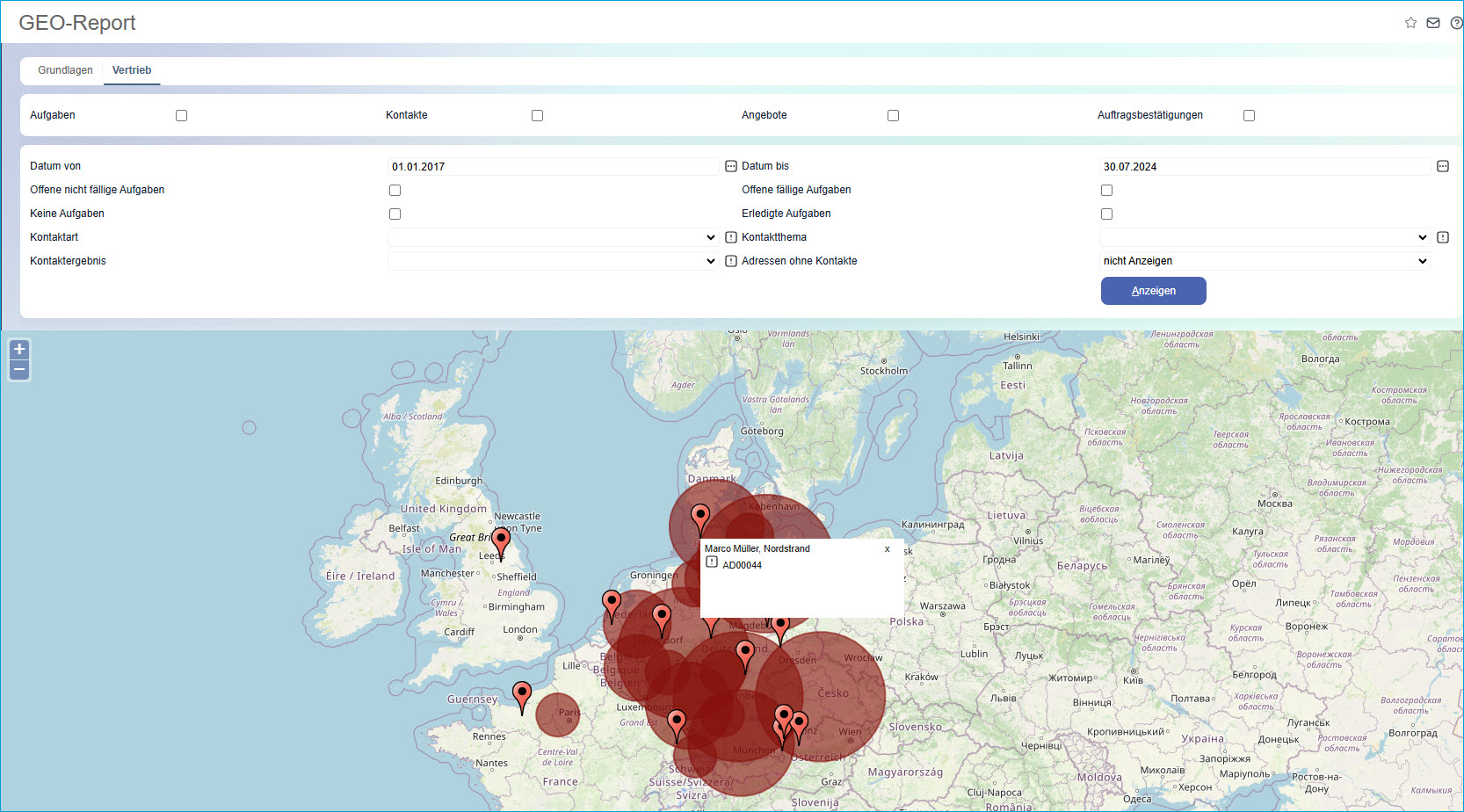The width and height of the screenshot is (1464, 812).
Task: Click the envelope mail icon
Action: point(1433,23)
